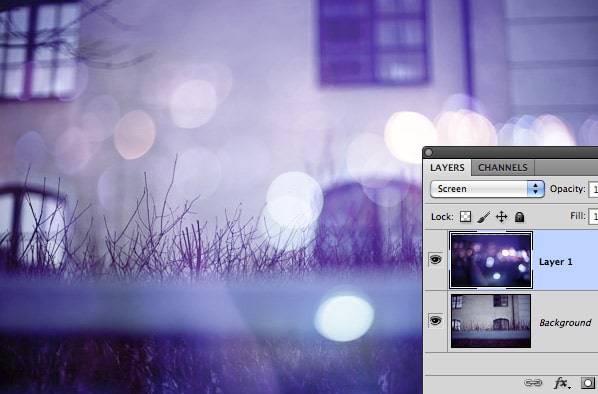Image resolution: width=598 pixels, height=394 pixels.
Task: Select the Layer 1 name label
Action: pyautogui.click(x=556, y=262)
